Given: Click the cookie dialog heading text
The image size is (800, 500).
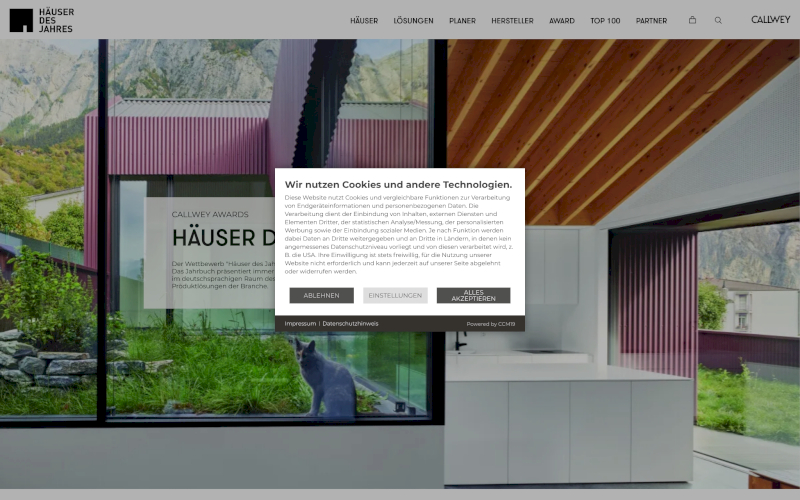Looking at the screenshot, I should coord(398,184).
